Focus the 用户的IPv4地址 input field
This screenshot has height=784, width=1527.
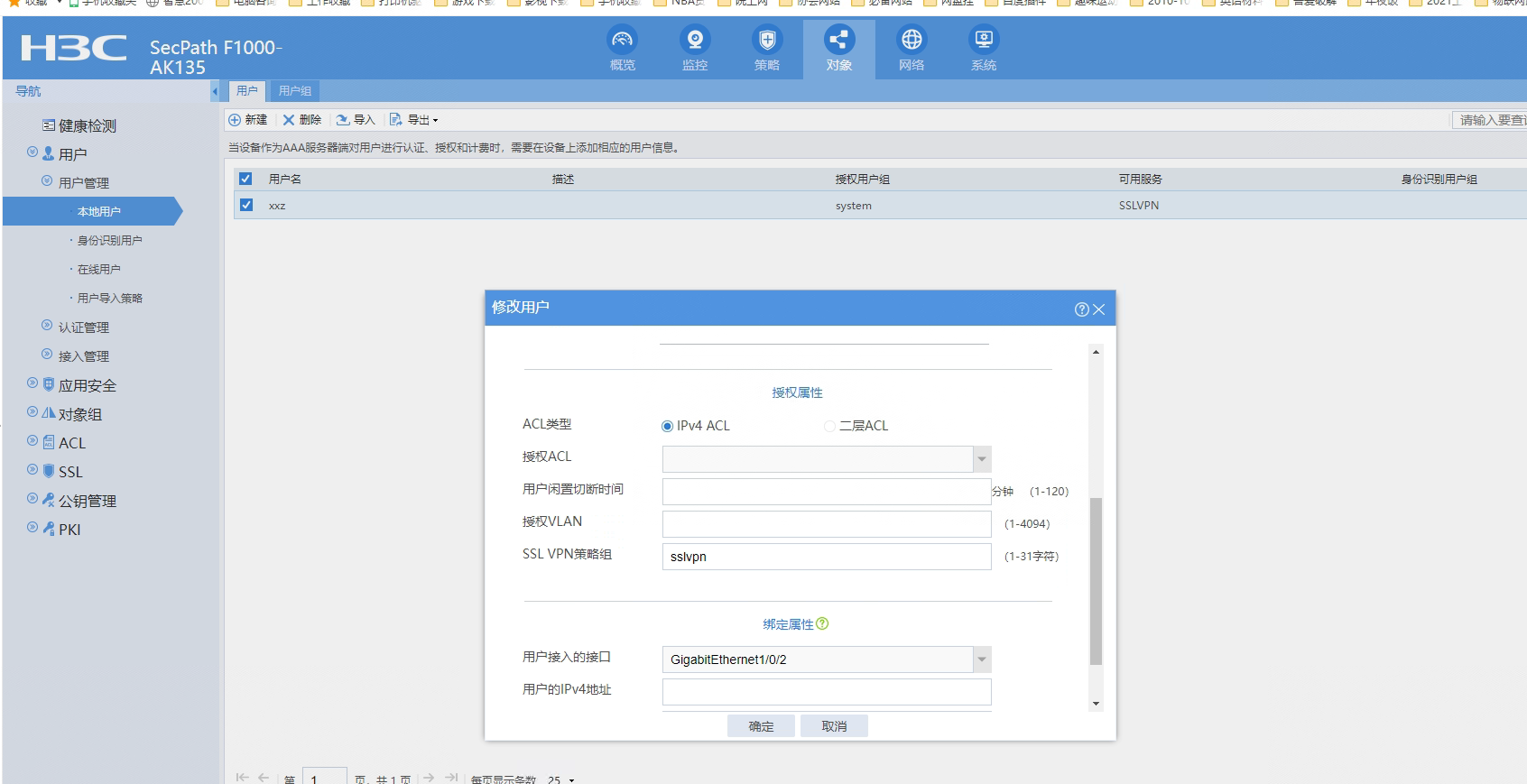[x=827, y=692]
